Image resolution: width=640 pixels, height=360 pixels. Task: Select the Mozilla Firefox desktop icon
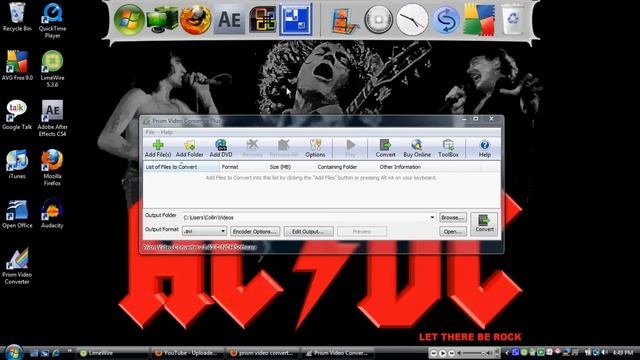52,167
